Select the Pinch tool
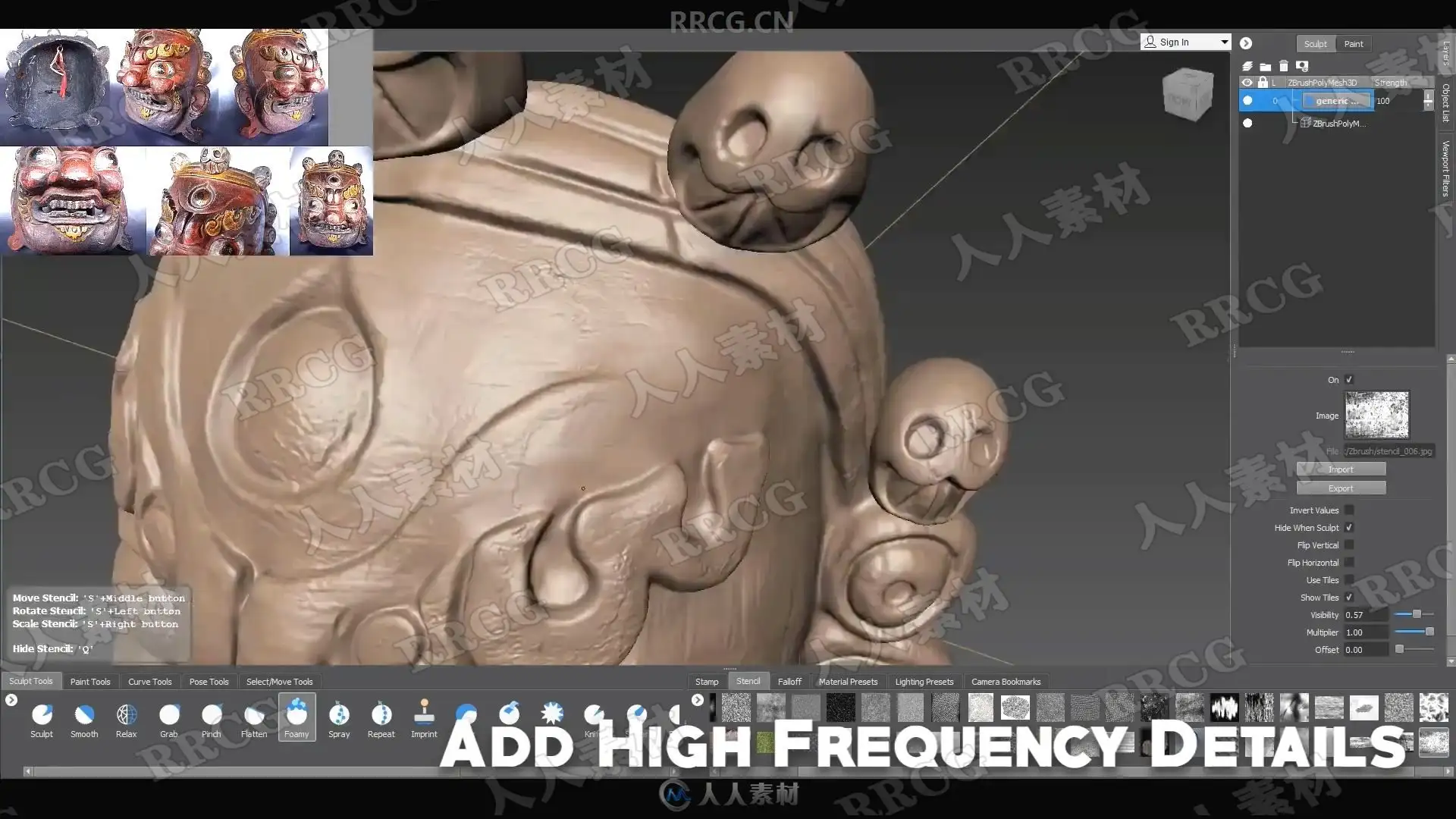The image size is (1456, 819). pyautogui.click(x=212, y=720)
